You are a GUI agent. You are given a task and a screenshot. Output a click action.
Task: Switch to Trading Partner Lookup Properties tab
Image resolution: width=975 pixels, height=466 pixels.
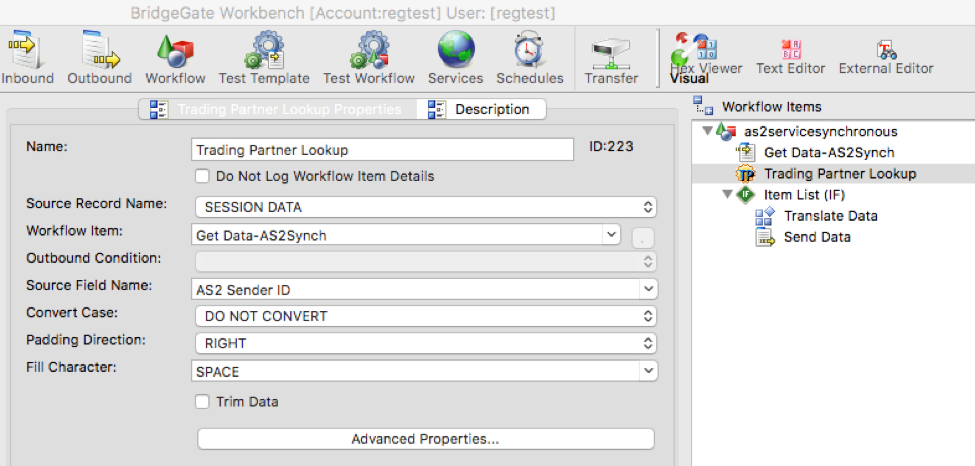coord(277,110)
